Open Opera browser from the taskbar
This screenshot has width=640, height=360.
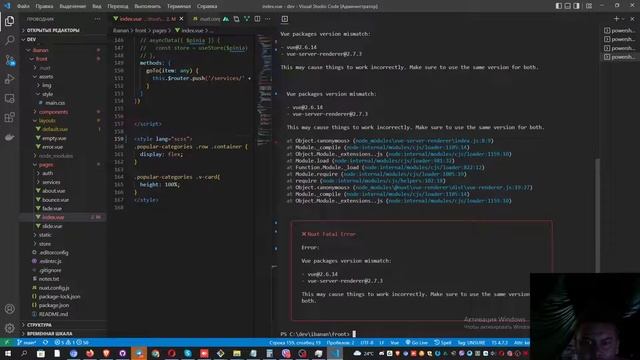(x=171, y=353)
